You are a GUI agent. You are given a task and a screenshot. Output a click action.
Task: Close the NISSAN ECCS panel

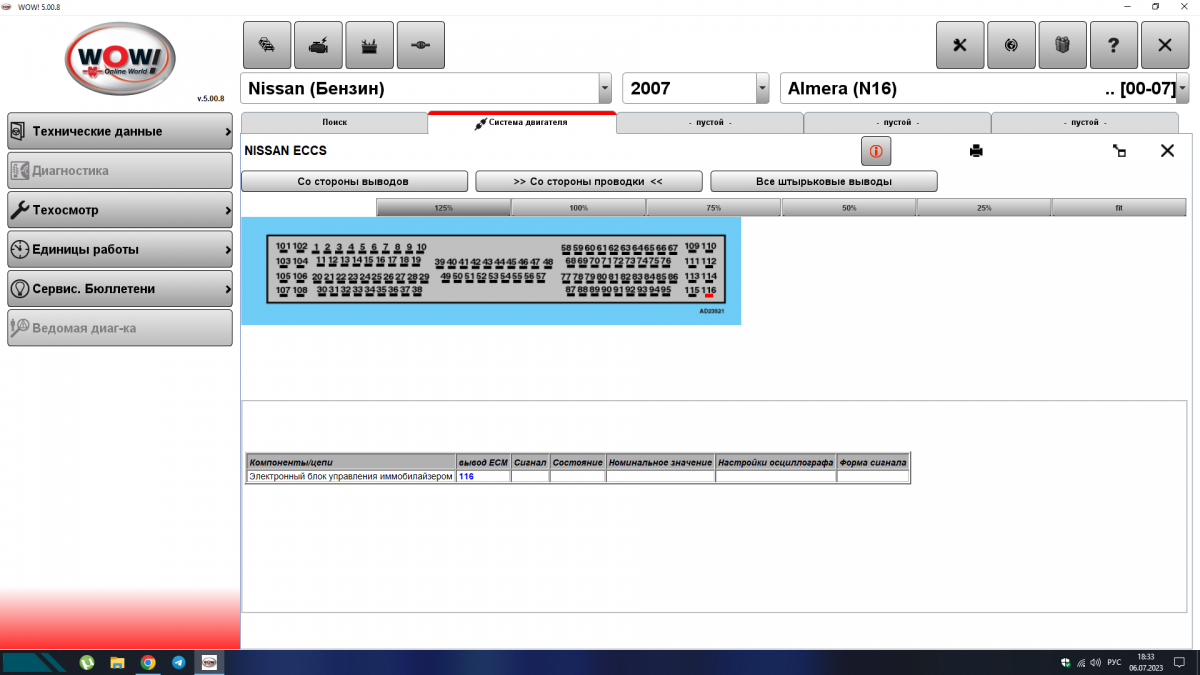(1167, 151)
